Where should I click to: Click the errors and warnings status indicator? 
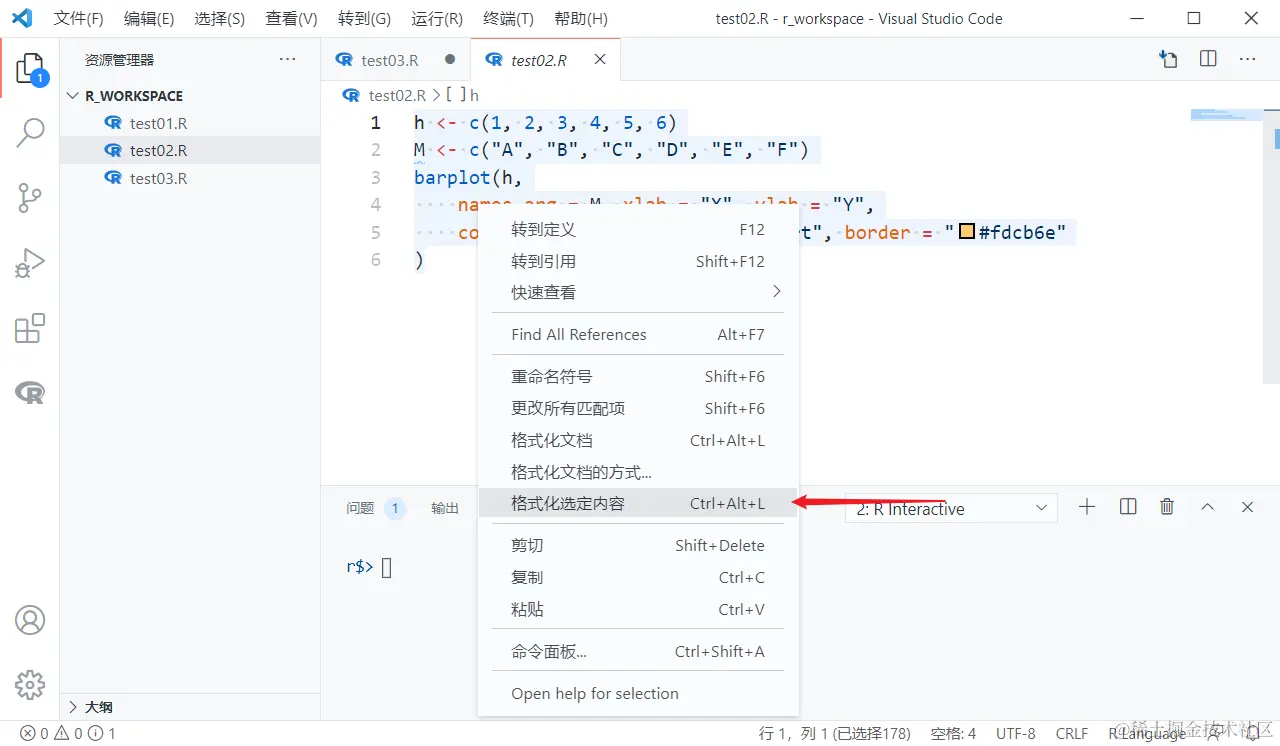[x=68, y=733]
